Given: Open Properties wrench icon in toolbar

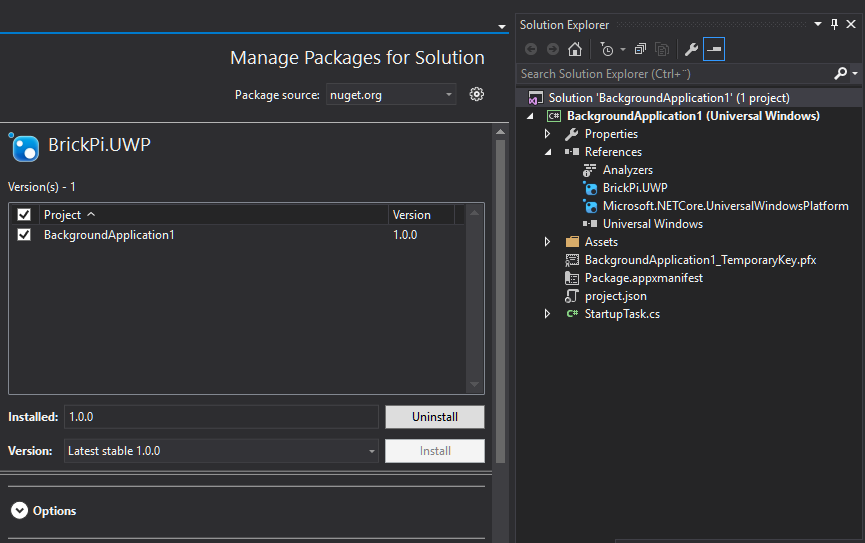Looking at the screenshot, I should (691, 50).
